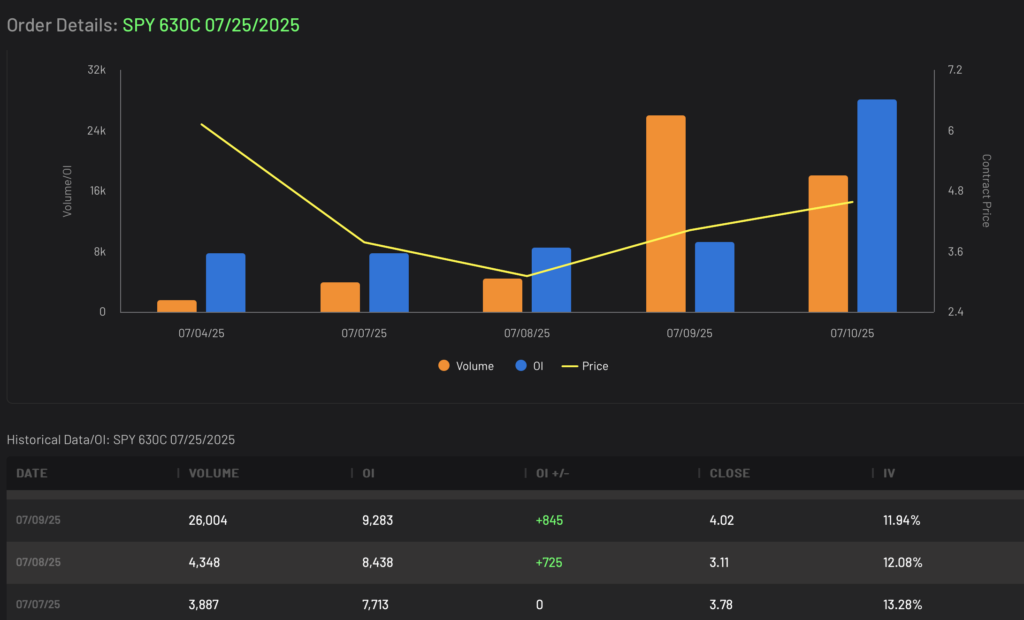Select the 07/08/25 date cell in table

pyautogui.click(x=38, y=562)
